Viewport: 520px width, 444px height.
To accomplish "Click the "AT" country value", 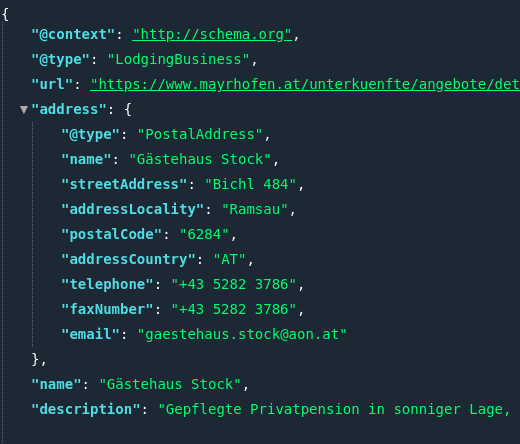I will click(x=229, y=260).
